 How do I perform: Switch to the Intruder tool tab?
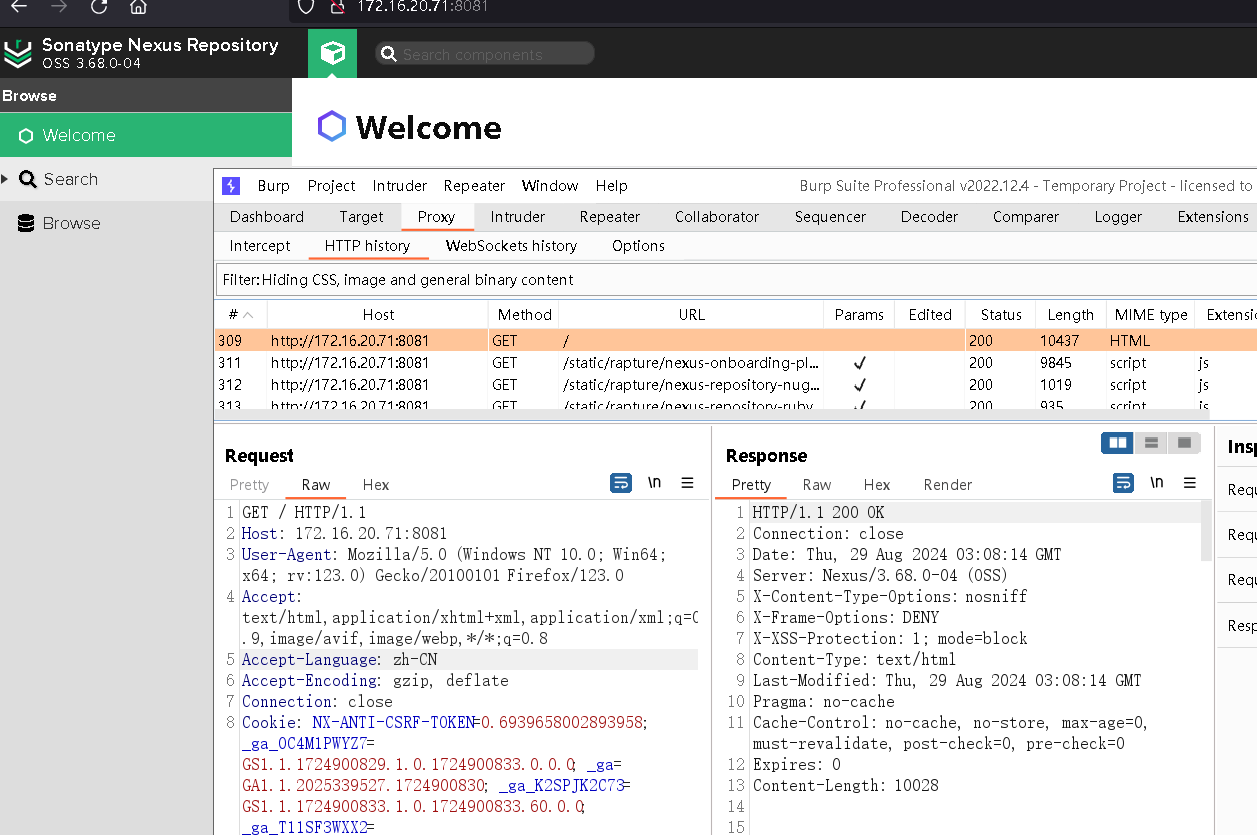coord(518,217)
